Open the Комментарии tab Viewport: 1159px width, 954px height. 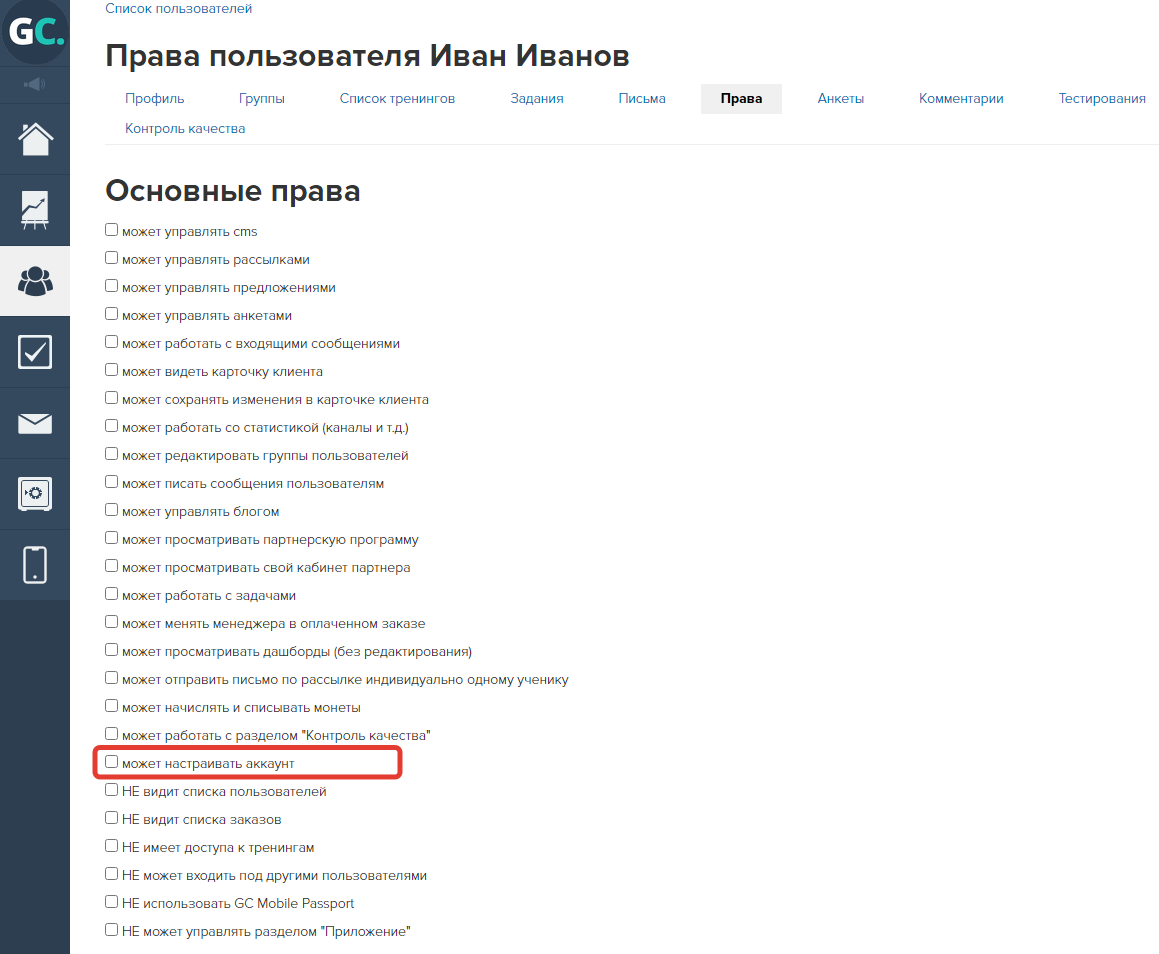click(x=961, y=98)
